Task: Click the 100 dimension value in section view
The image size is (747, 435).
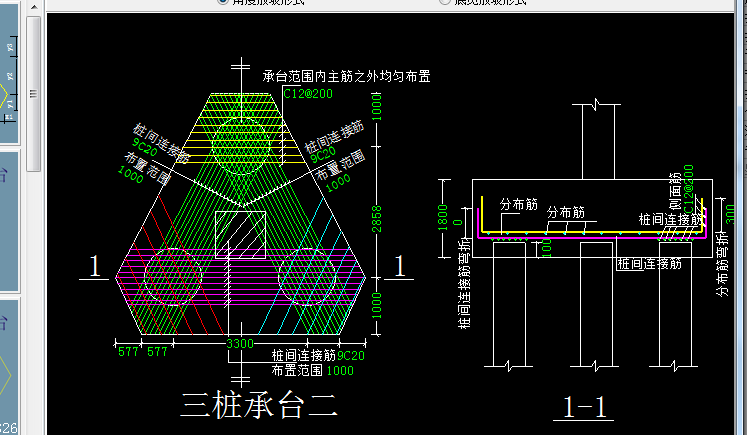Action: [x=547, y=248]
